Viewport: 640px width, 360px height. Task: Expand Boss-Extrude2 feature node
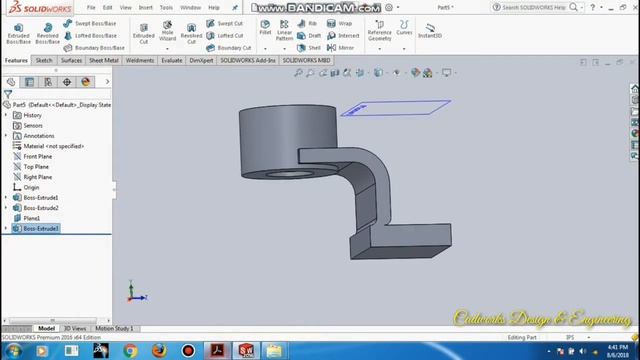click(x=6, y=208)
